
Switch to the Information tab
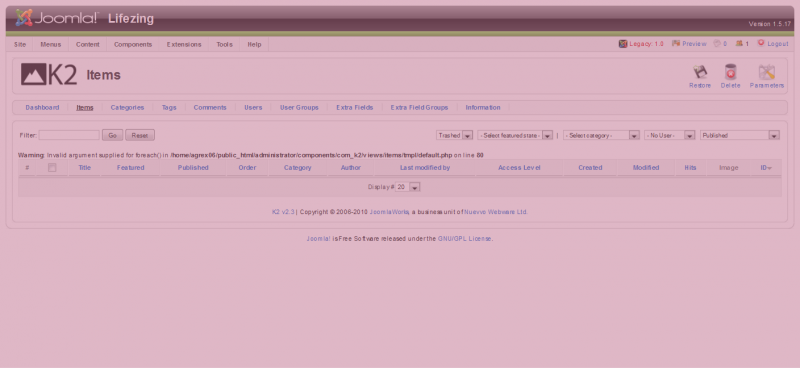tap(483, 108)
